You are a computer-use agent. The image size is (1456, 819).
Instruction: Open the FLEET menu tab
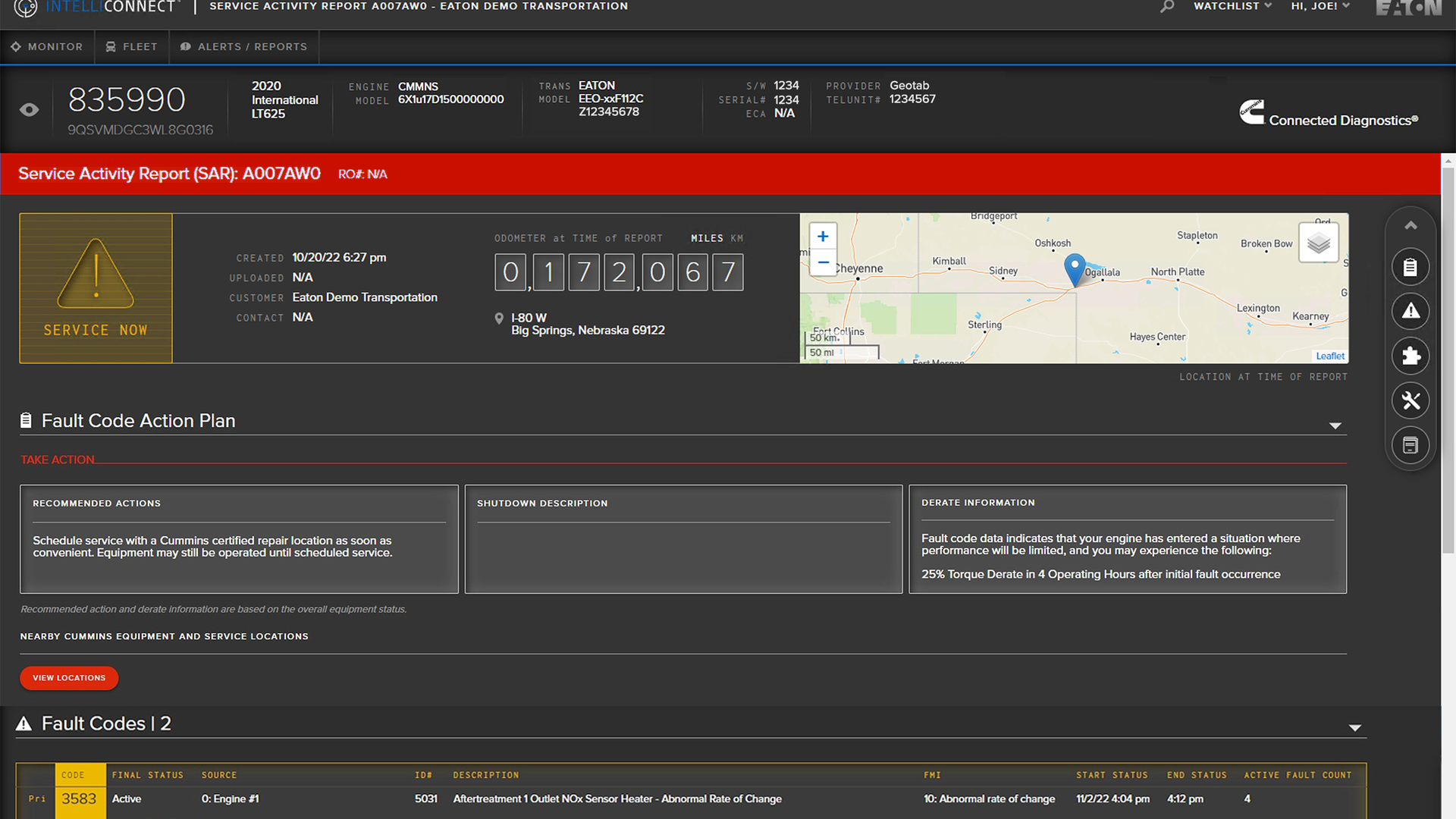132,47
